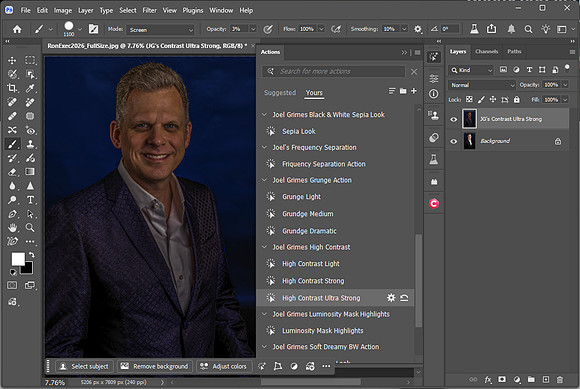
Task: Toggle airbrush build-up effects
Action: click(x=336, y=29)
